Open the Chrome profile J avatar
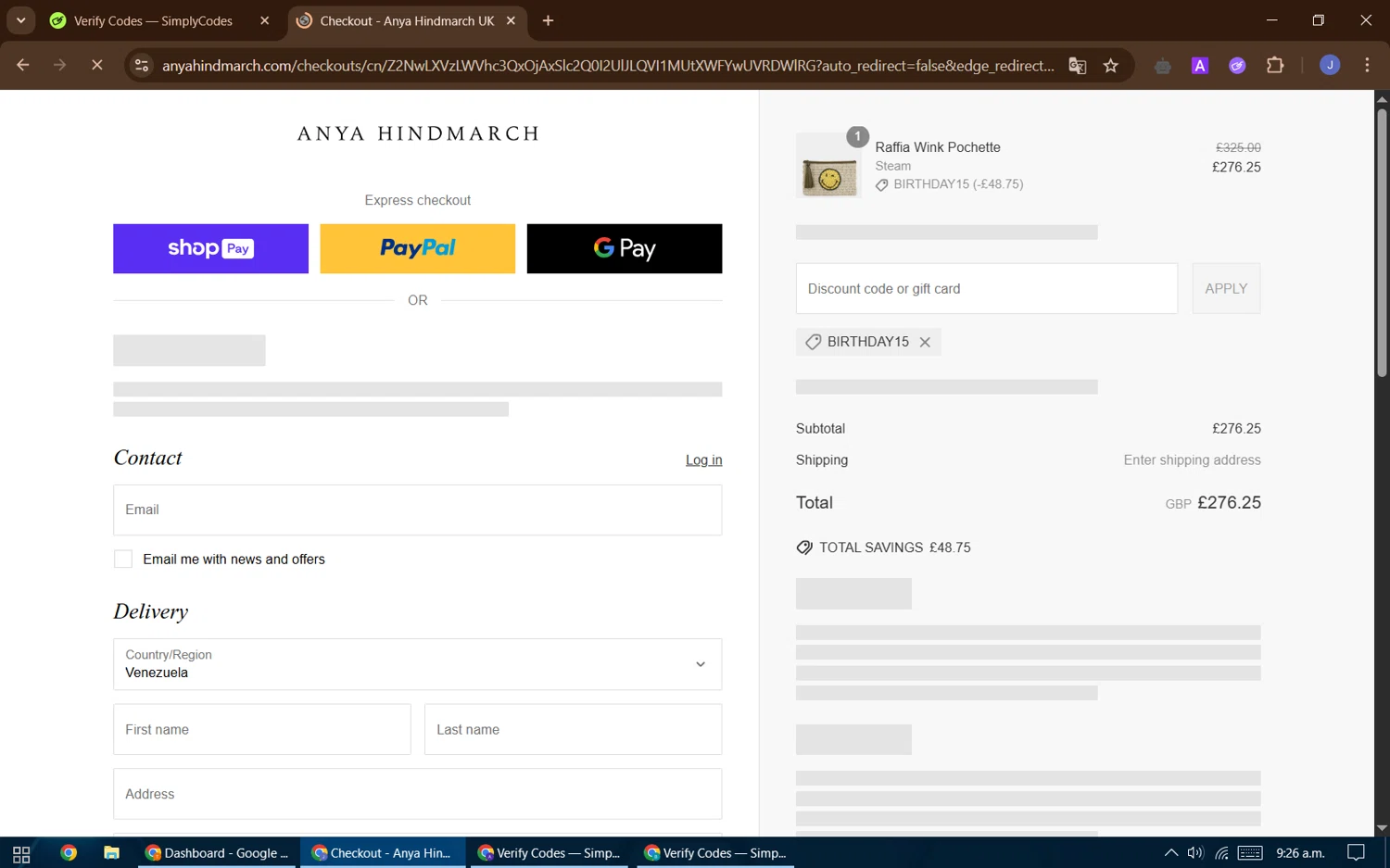This screenshot has width=1390, height=868. (x=1330, y=65)
